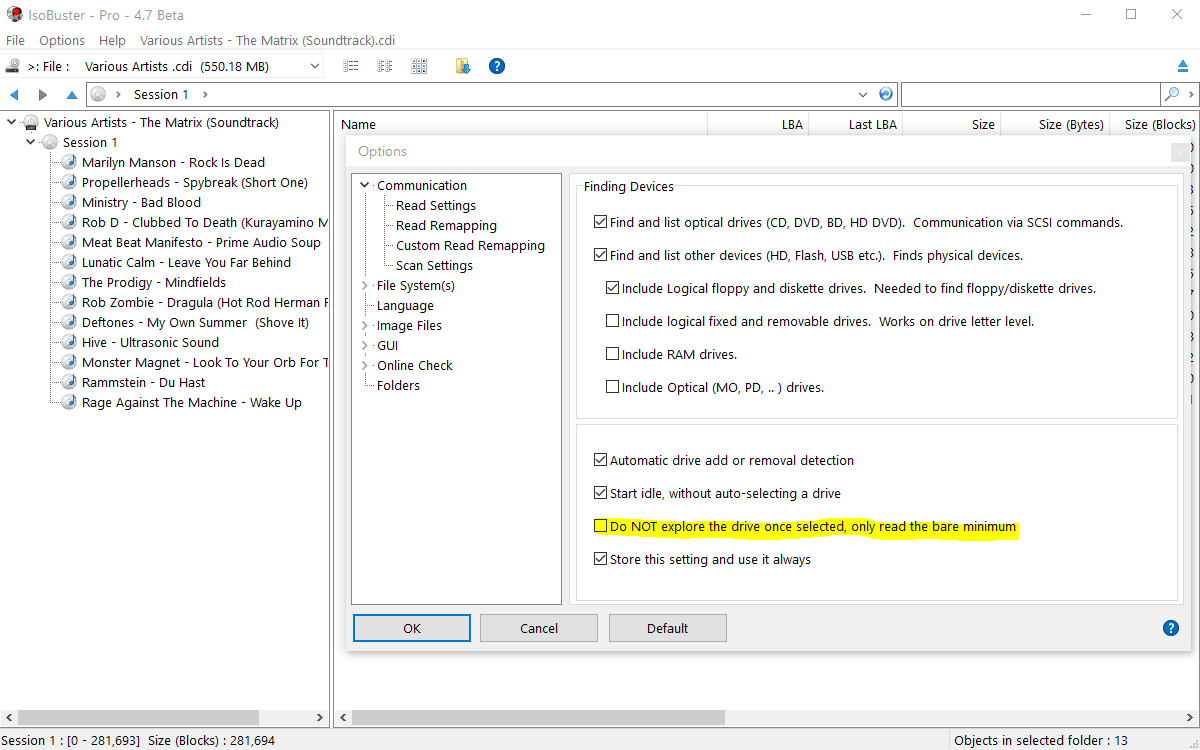The image size is (1200, 750).
Task: Click the extract folder icon in toolbar
Action: 462,66
